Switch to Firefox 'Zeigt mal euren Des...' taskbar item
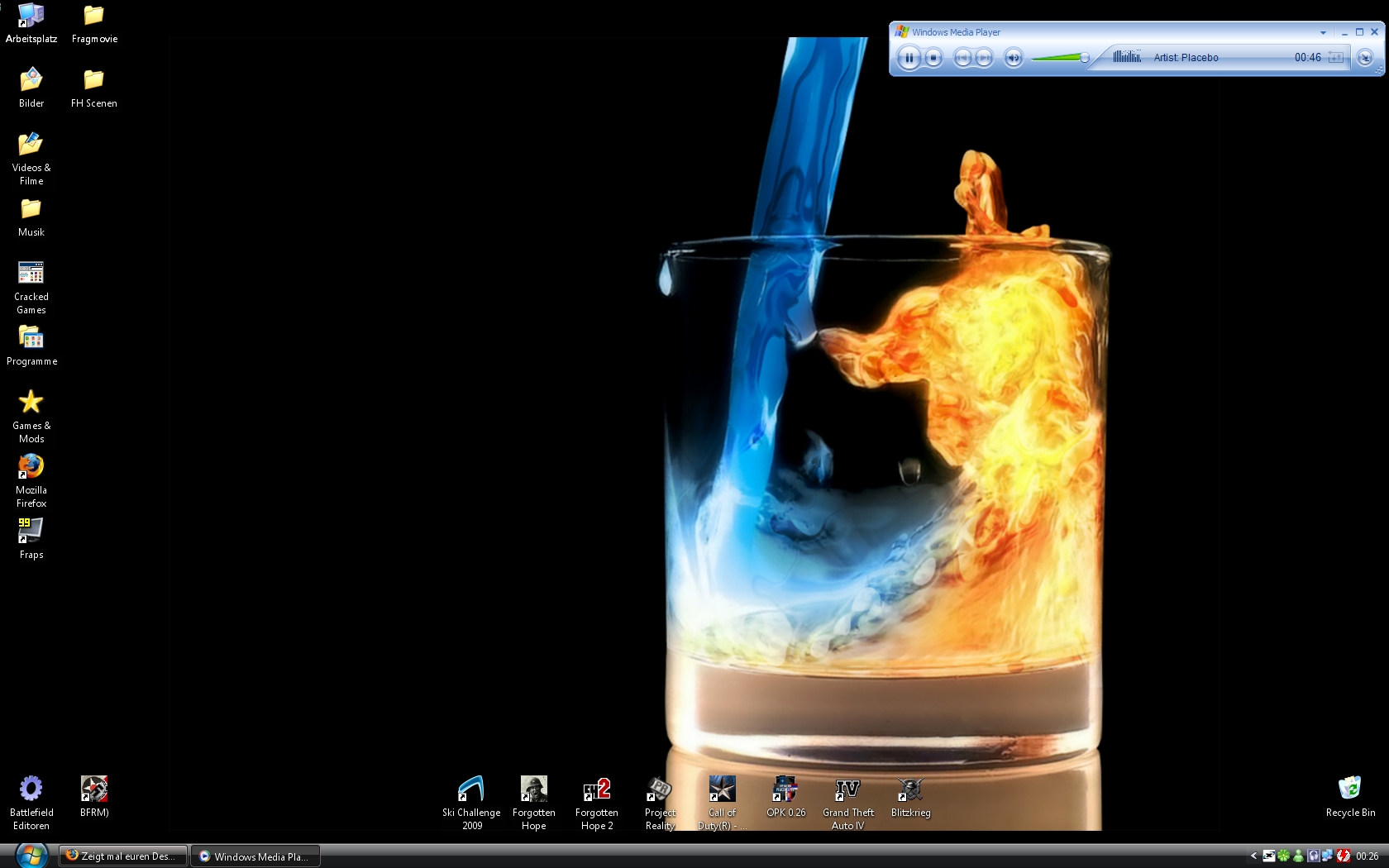1389x868 pixels. point(122,856)
